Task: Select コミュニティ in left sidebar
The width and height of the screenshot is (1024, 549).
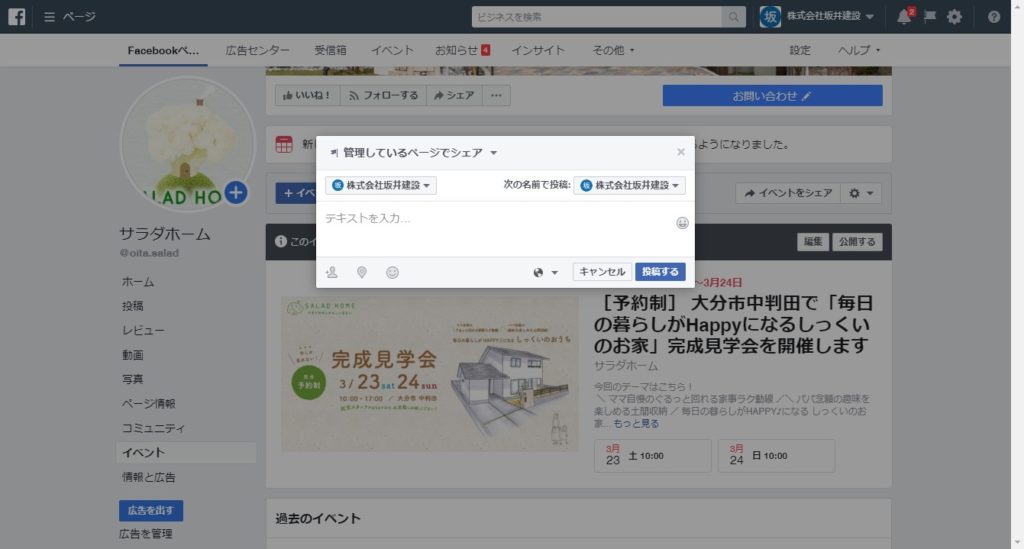Action: (153, 428)
